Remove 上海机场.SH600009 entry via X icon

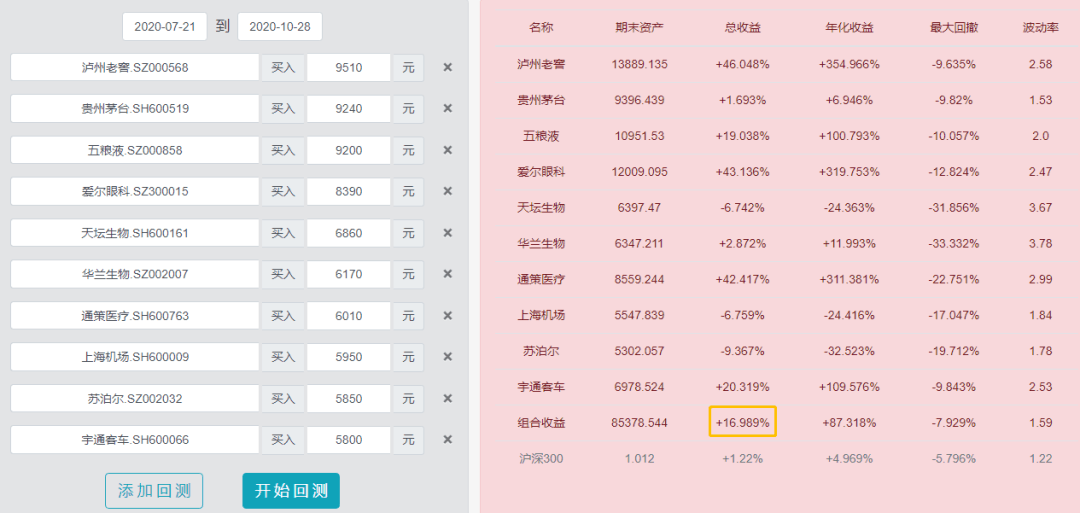point(447,357)
